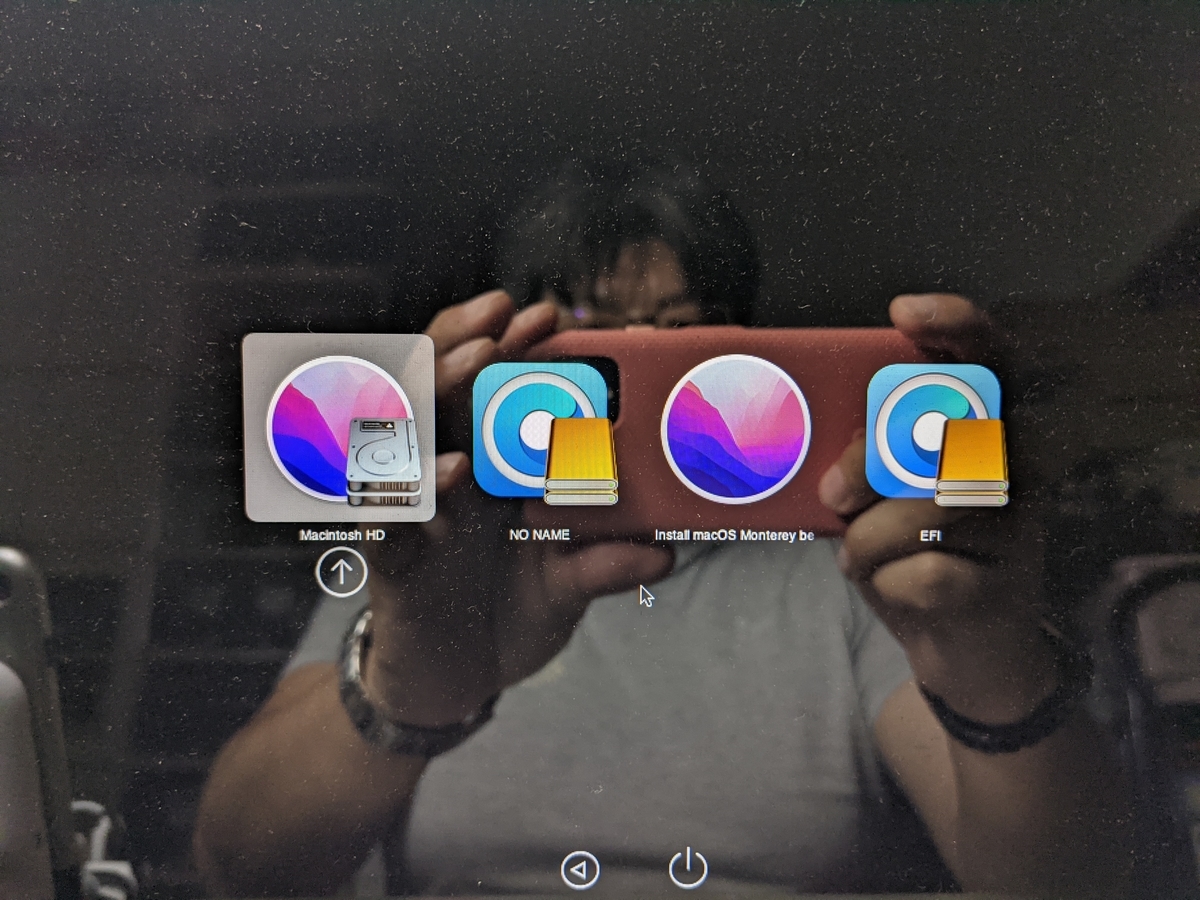This screenshot has height=900, width=1200.
Task: Click the restart triangle button at bottom
Action: coord(580,870)
